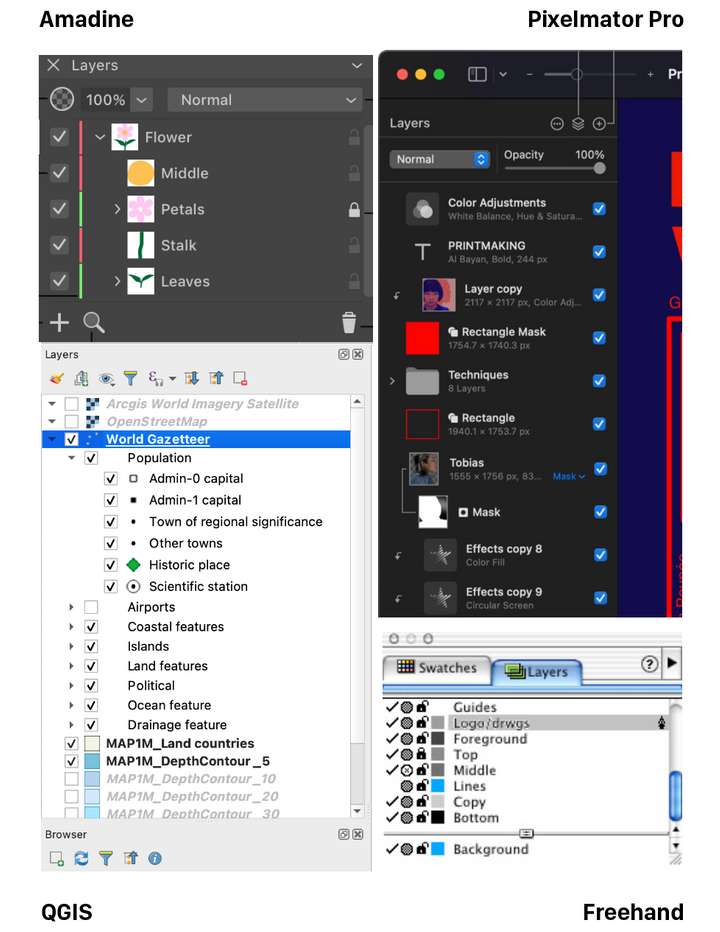Toggle lock icon on Freehand Top layer
This screenshot has width=720, height=932.
point(422,754)
